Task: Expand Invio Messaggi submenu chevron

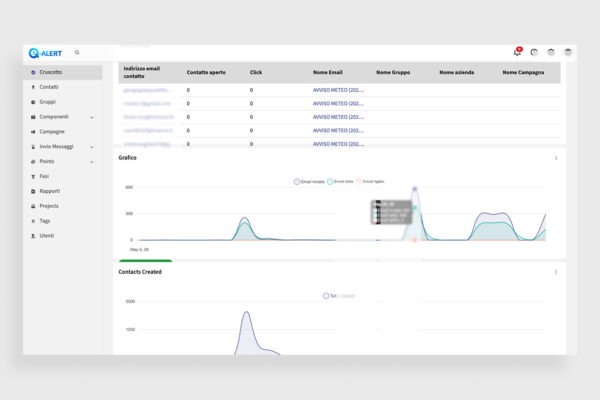Action: [x=92, y=147]
